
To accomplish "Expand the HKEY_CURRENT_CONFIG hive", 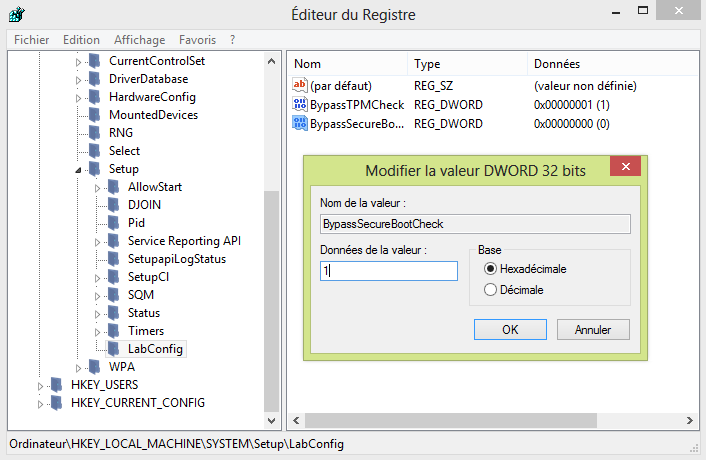I will (41, 404).
